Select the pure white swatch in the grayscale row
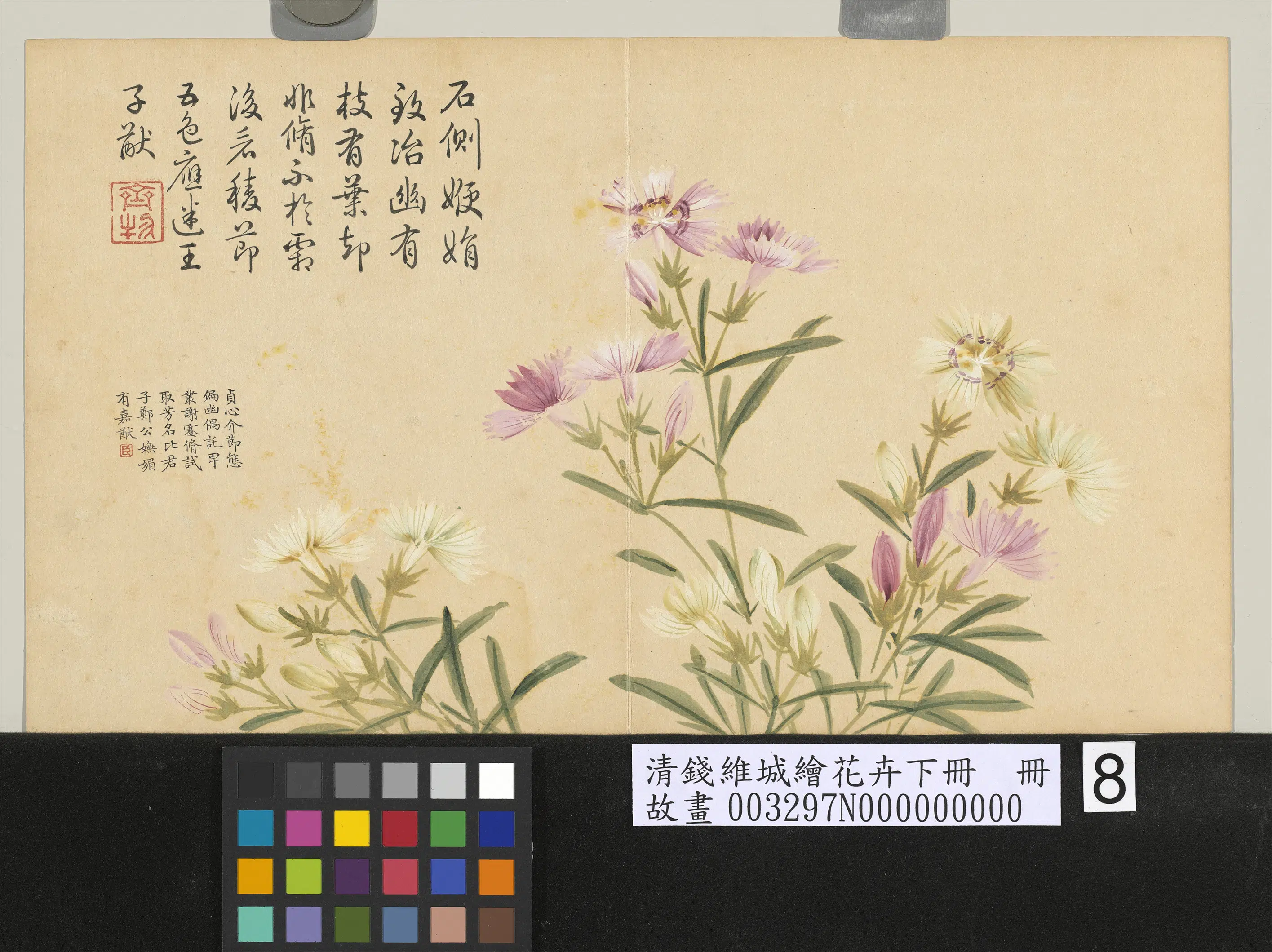This screenshot has width=1272, height=952. (496, 780)
